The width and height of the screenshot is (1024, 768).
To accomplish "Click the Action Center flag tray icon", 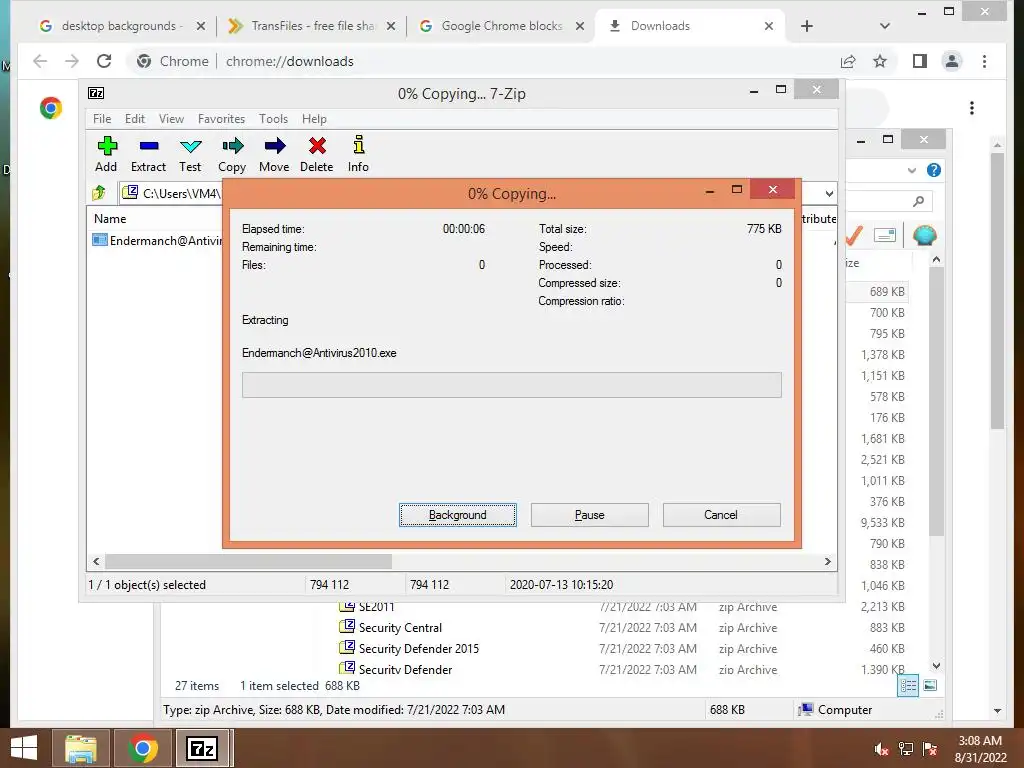I will coord(930,749).
